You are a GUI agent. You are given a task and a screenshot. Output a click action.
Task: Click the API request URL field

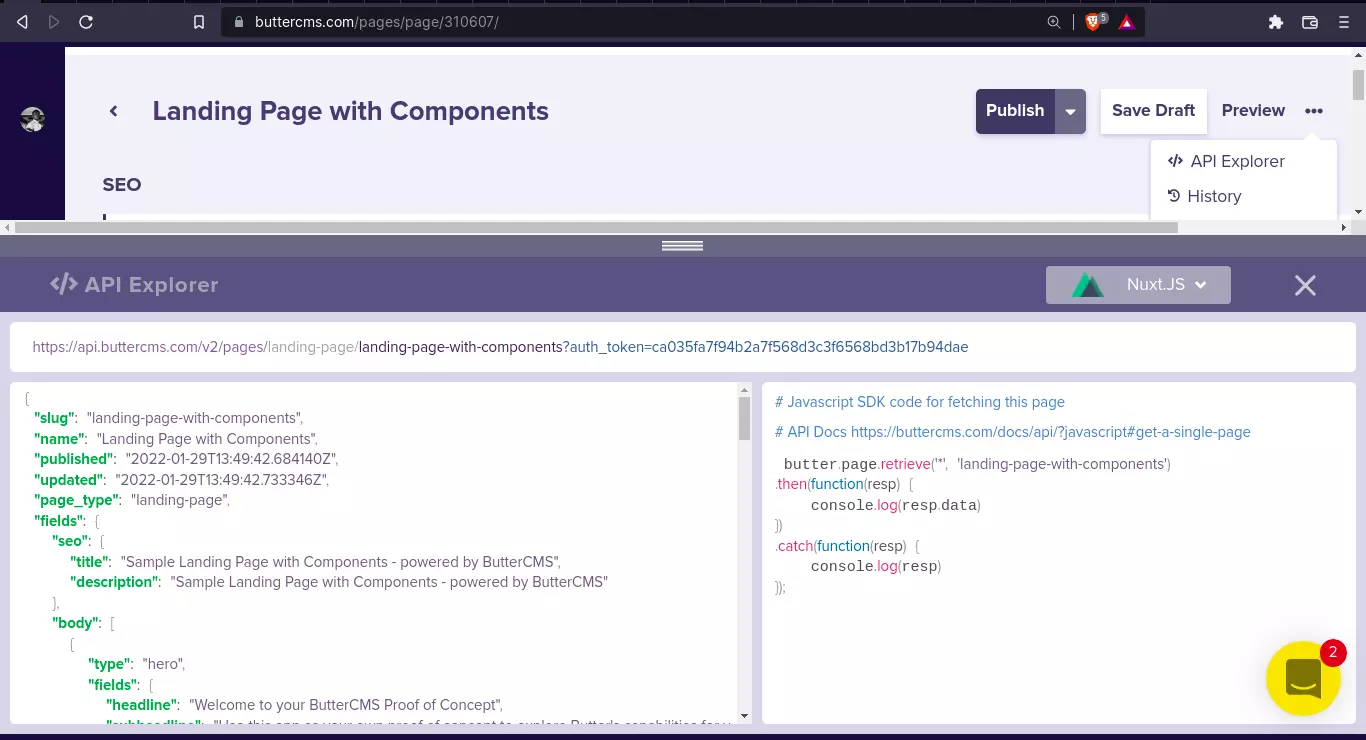point(683,347)
